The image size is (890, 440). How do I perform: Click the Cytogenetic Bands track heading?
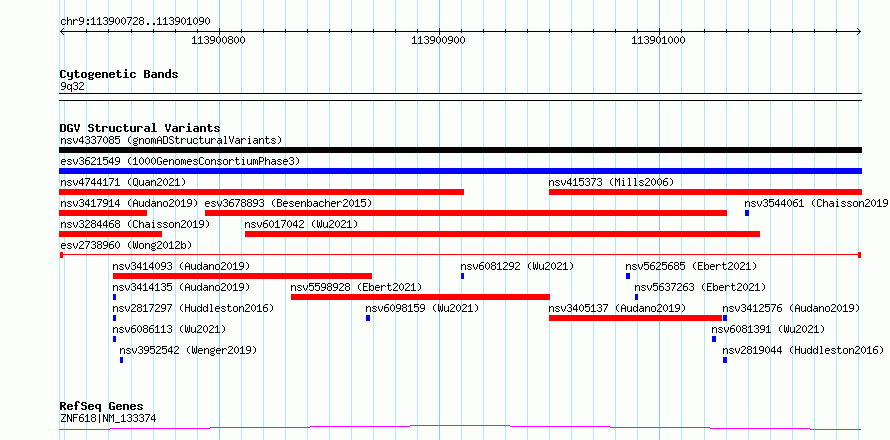point(119,74)
